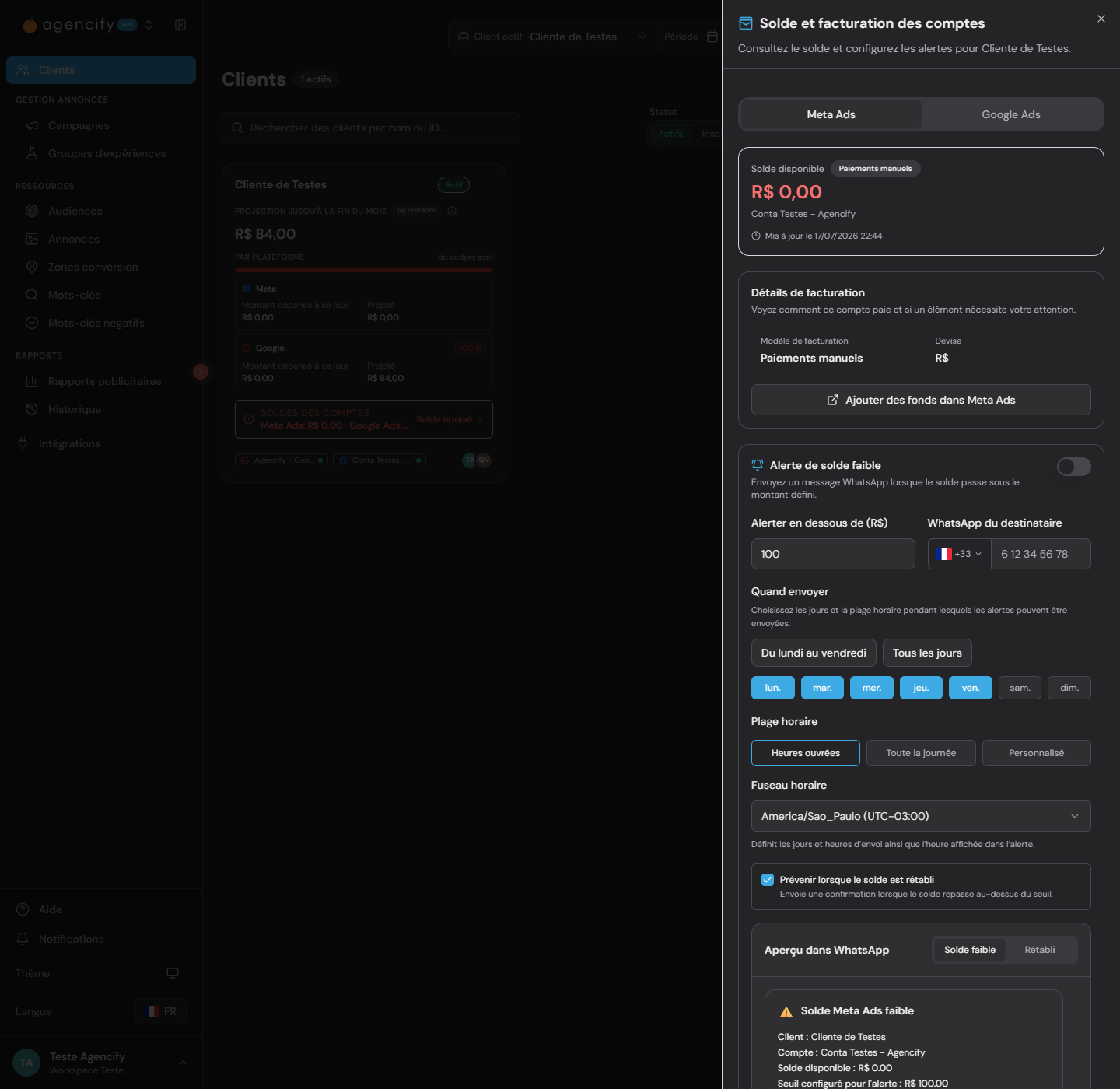Open the agencify workspace switcher arrows
1120x1089 pixels.
click(x=149, y=25)
